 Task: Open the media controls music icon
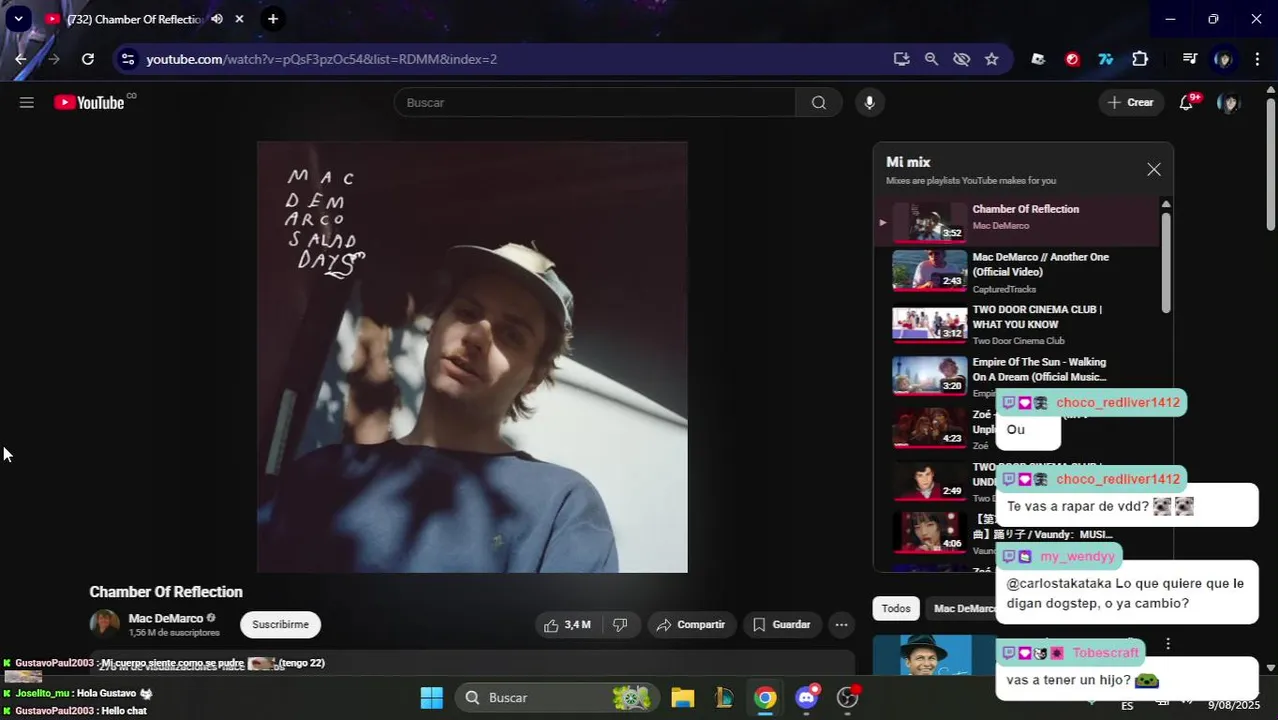point(1189,59)
